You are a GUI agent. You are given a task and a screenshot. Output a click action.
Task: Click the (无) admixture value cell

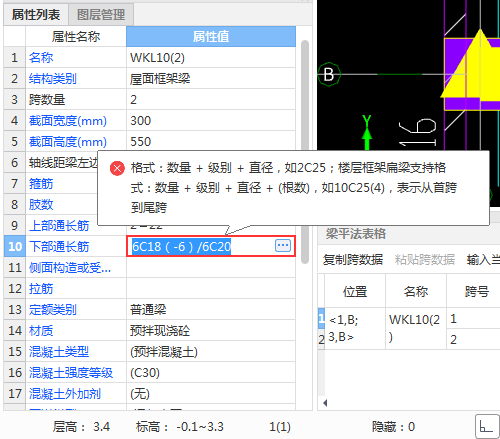click(x=211, y=394)
